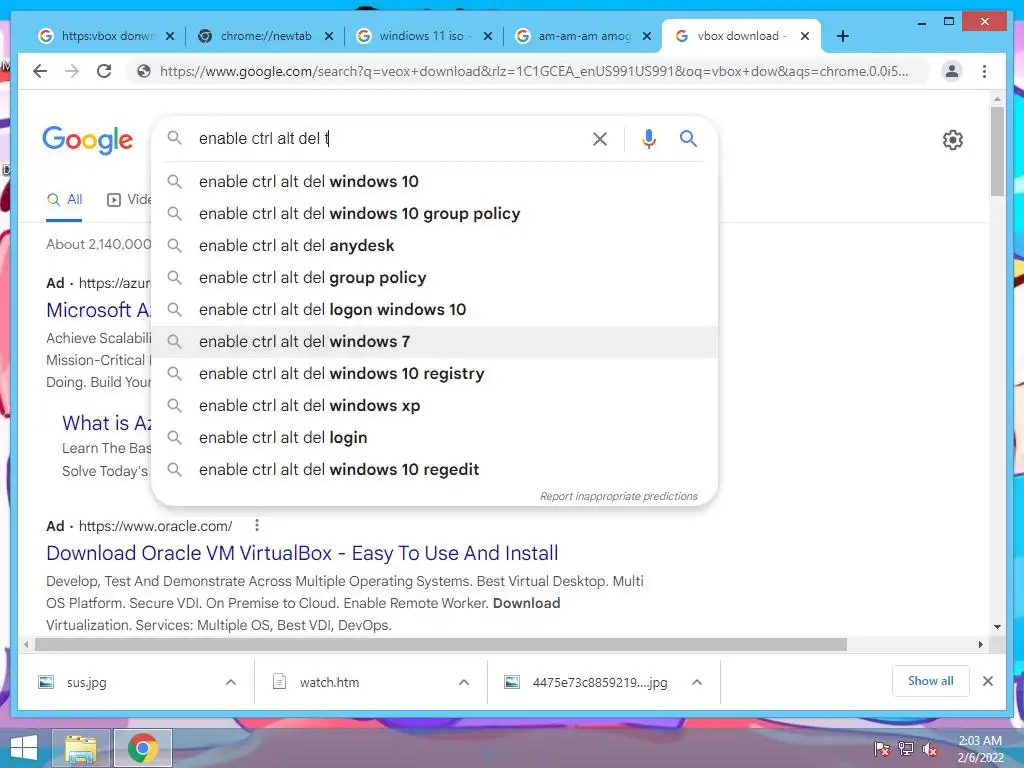Expand options for sus.jpg download

(231, 682)
